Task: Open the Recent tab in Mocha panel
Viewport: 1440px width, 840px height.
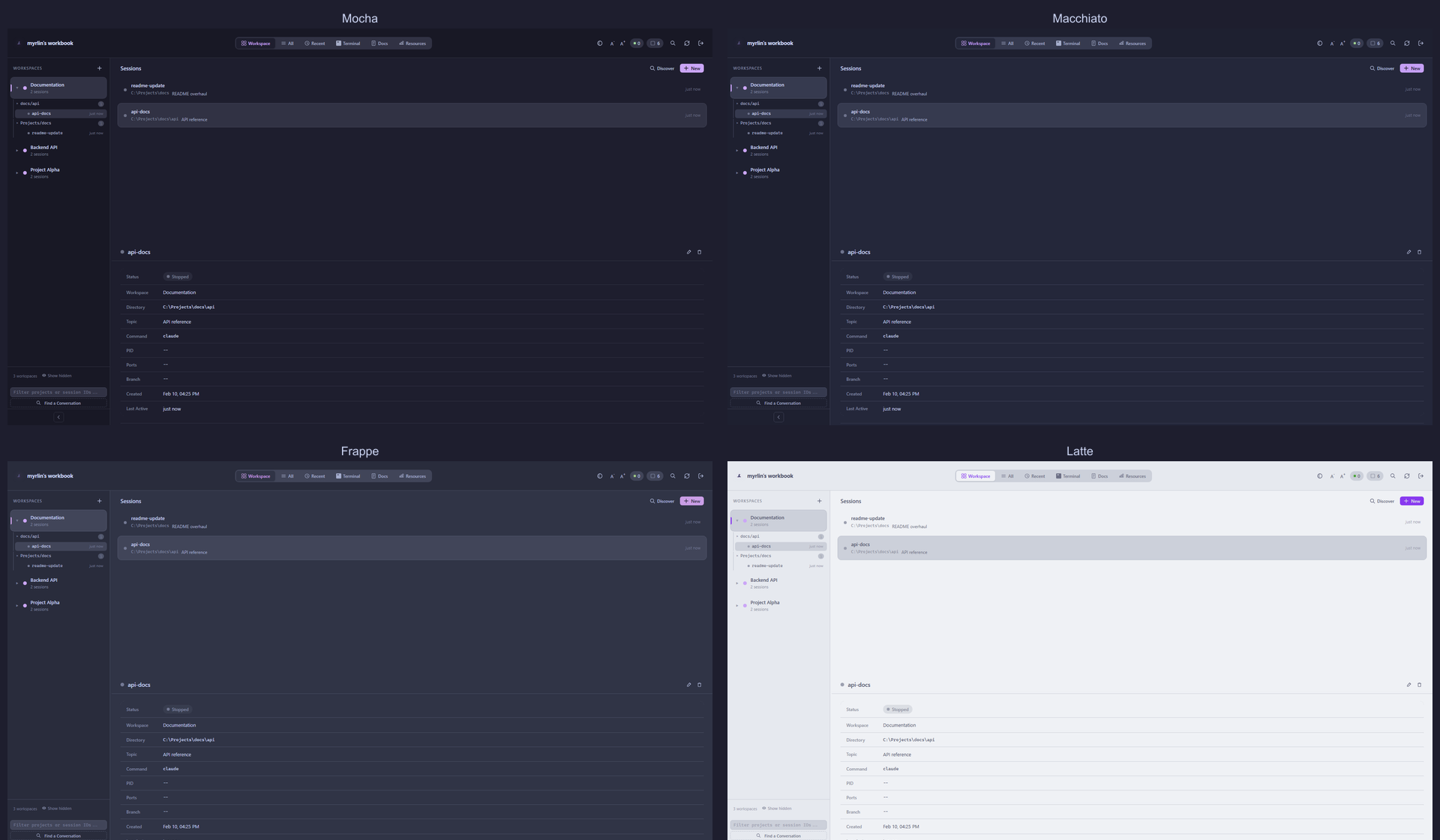Action: (x=315, y=43)
